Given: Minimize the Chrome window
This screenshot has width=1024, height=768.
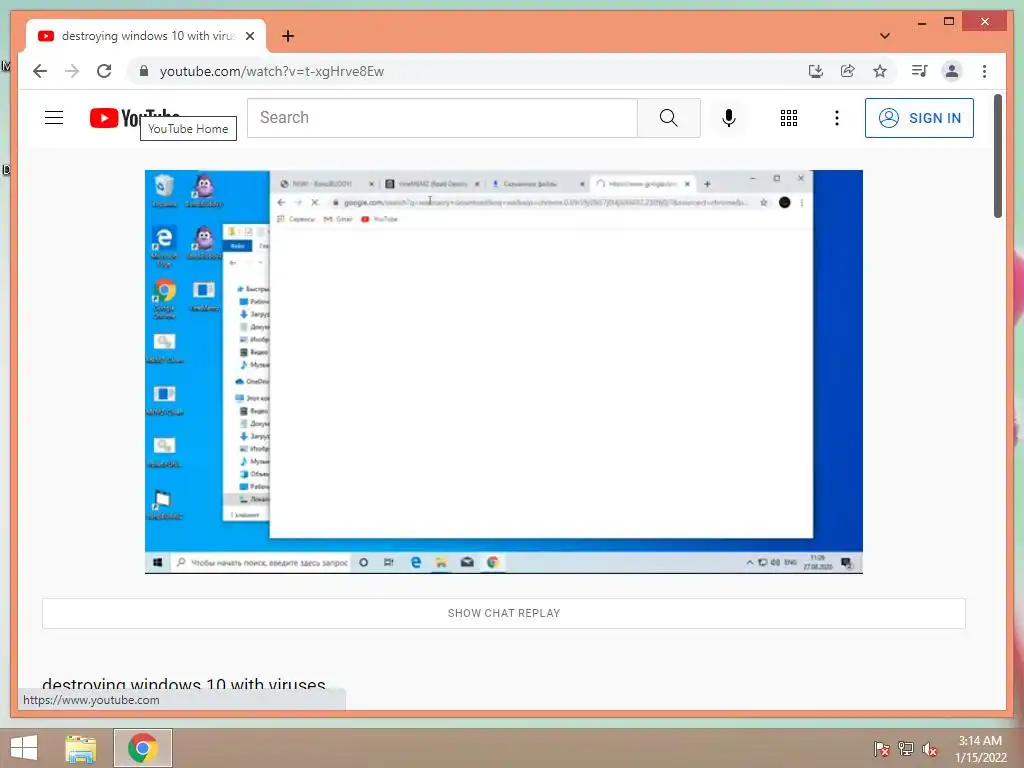Looking at the screenshot, I should [921, 22].
